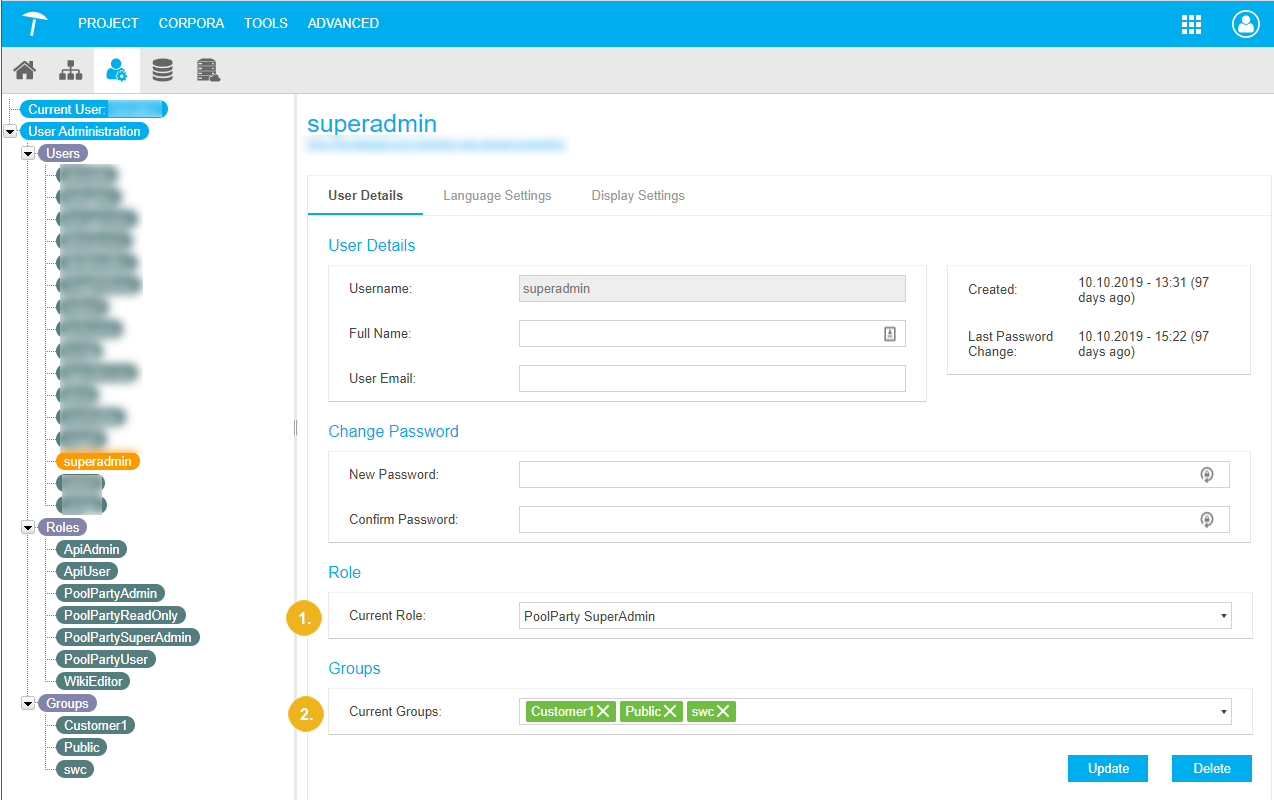Go to the home dashboard icon
Screen dimensions: 1274x800
coord(24,70)
